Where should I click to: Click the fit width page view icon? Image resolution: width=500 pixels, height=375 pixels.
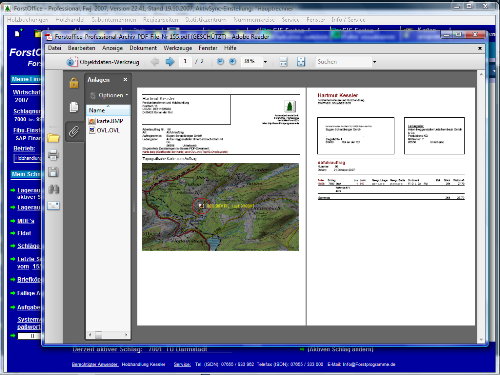283,62
